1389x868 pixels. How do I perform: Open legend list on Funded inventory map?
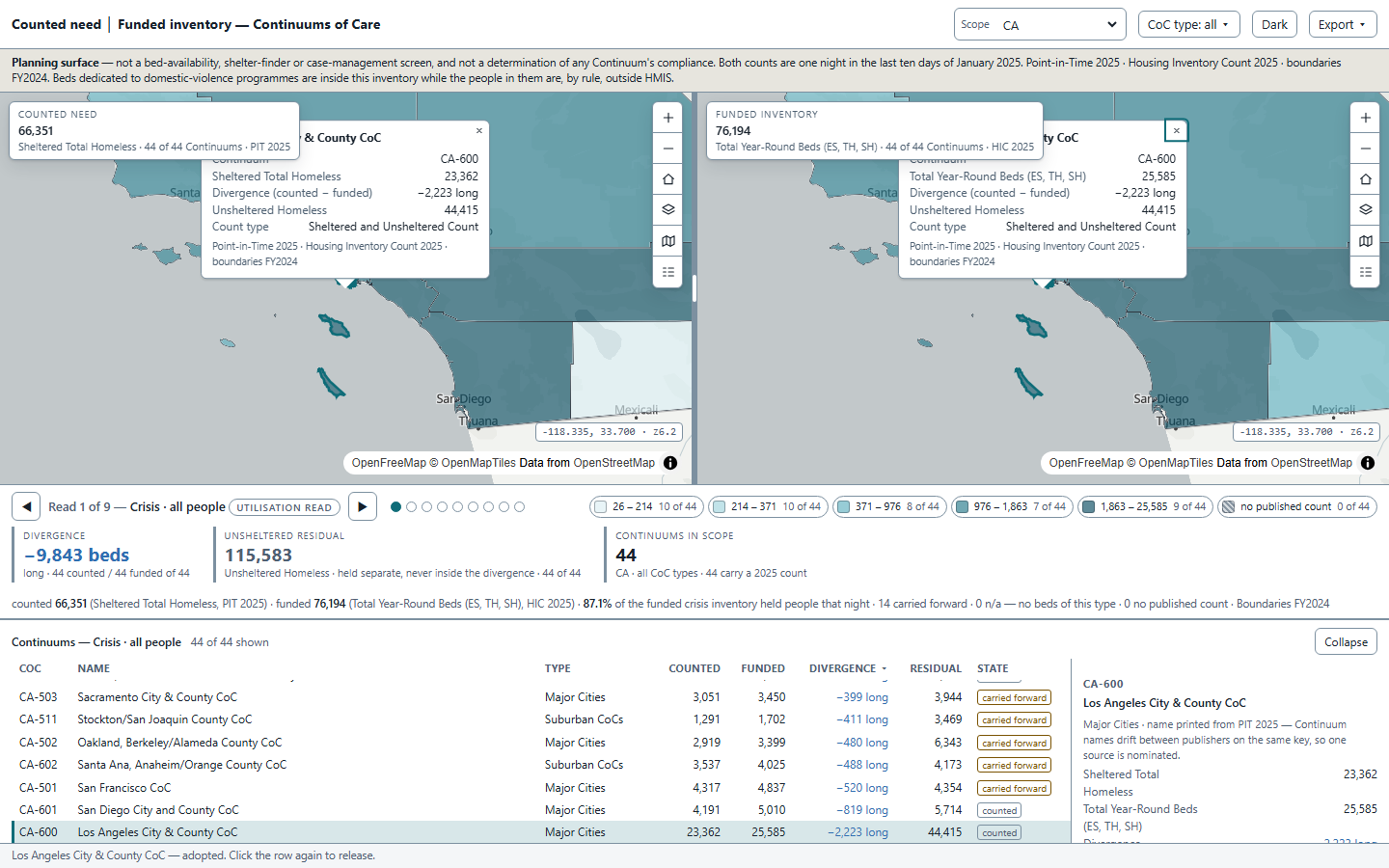1366,272
